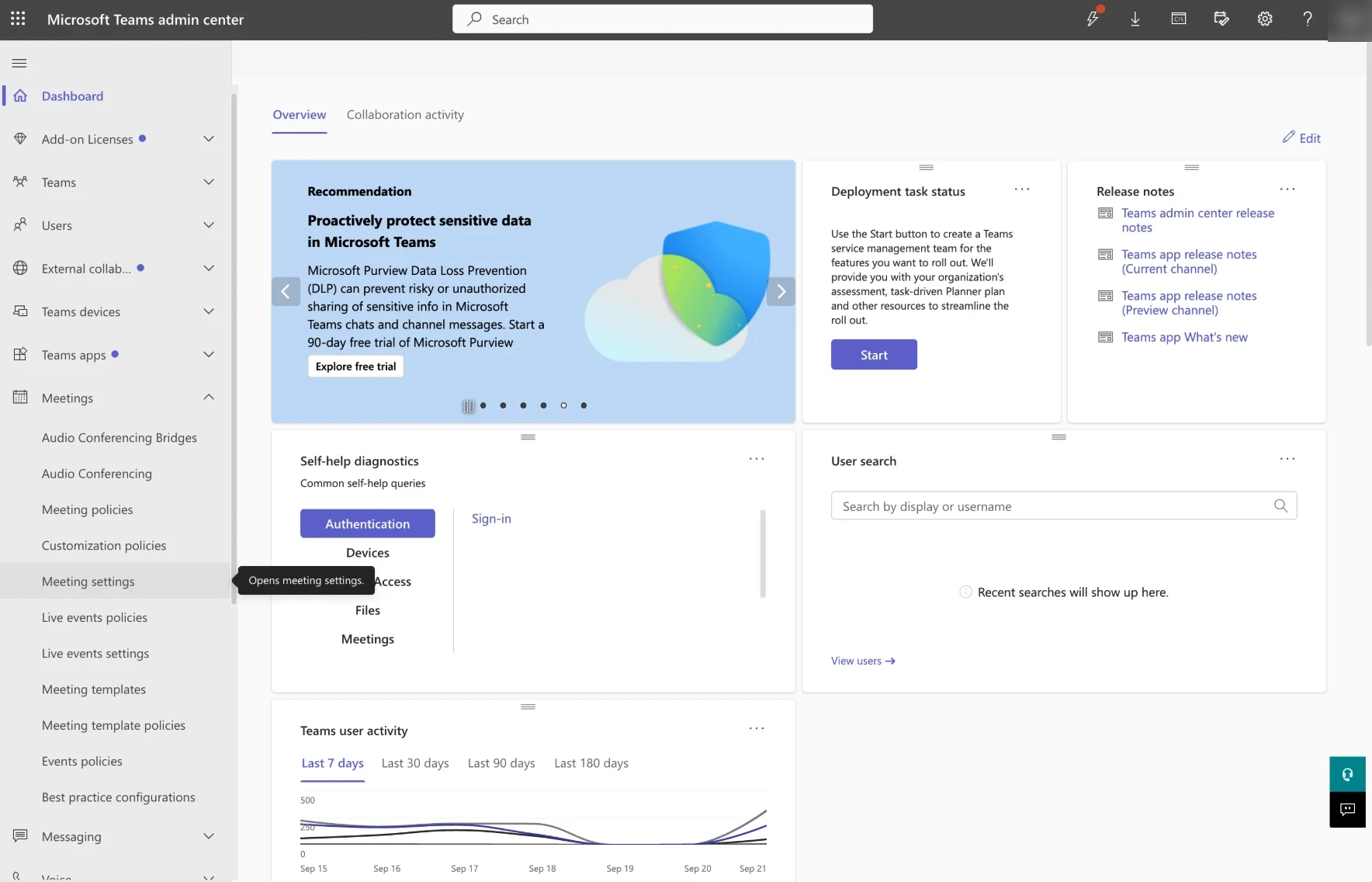Image resolution: width=1372 pixels, height=882 pixels.
Task: Open the feedback pen note icon
Action: coord(1221,19)
